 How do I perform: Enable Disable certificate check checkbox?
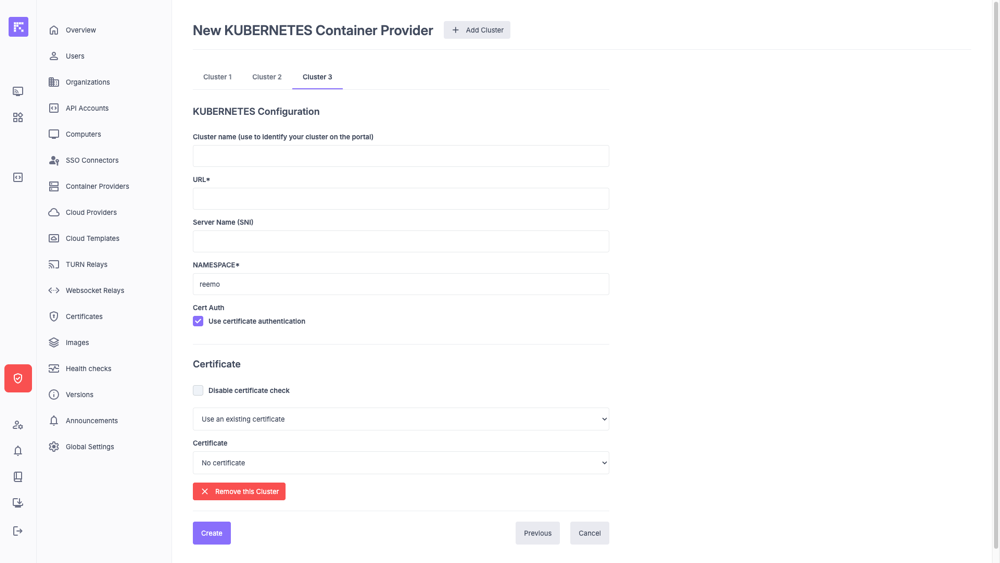coord(198,390)
